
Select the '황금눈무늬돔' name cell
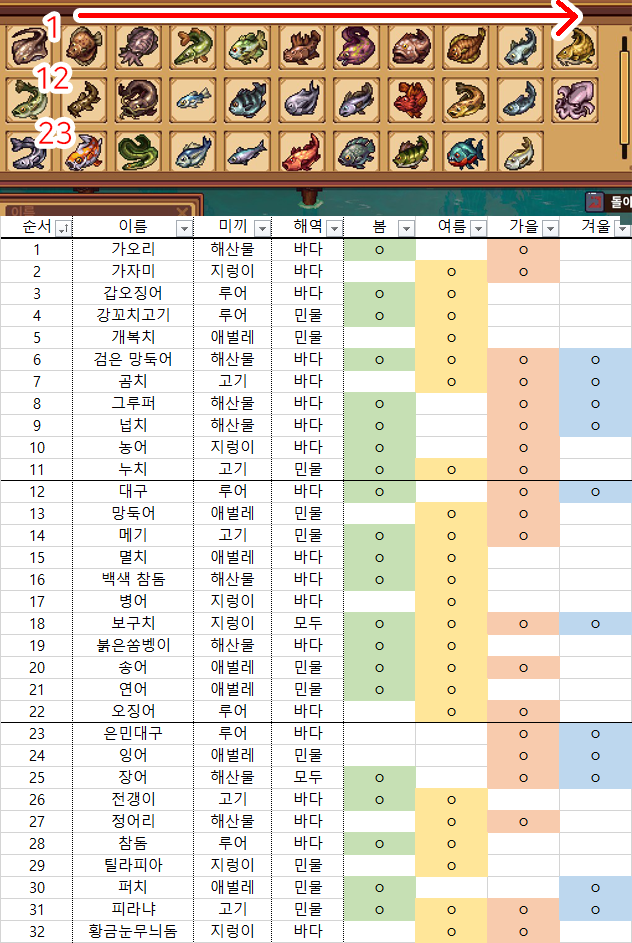click(133, 932)
